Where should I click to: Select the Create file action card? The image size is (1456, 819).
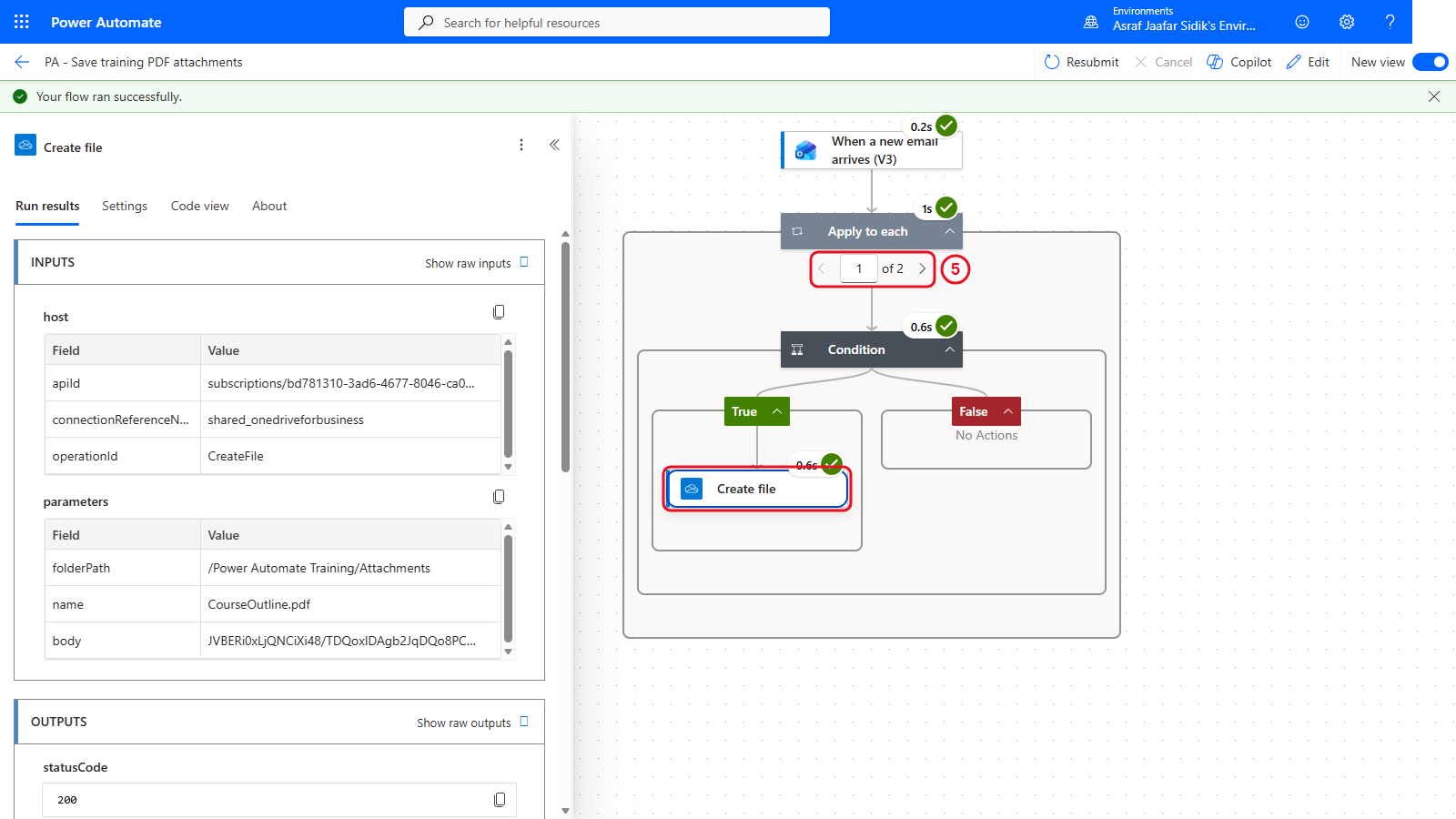(x=757, y=489)
